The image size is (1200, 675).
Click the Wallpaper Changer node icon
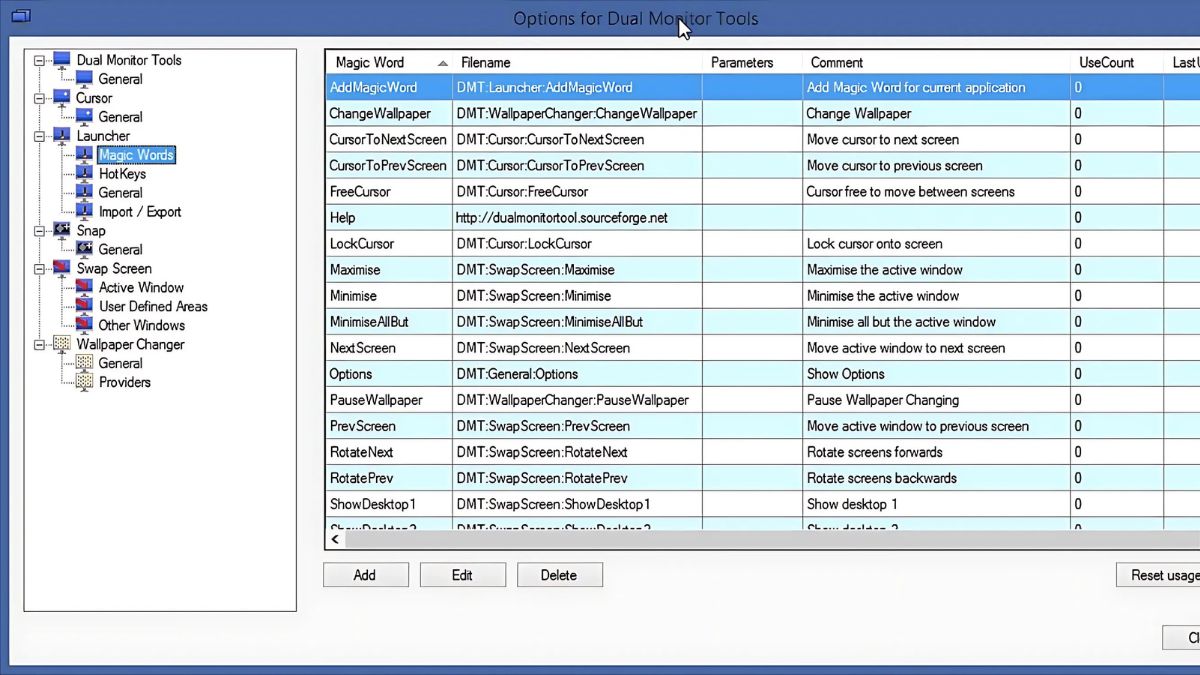[62, 345]
